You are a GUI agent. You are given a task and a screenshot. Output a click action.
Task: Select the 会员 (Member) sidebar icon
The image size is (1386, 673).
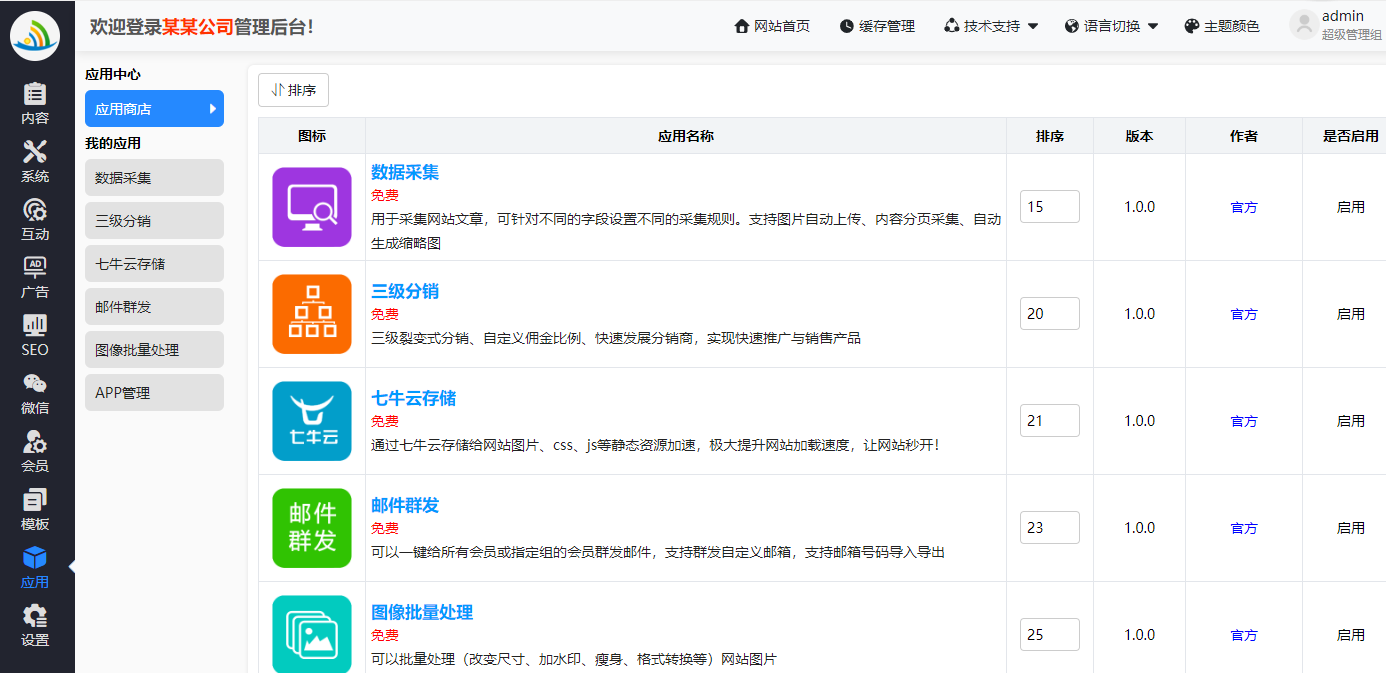pyautogui.click(x=35, y=452)
